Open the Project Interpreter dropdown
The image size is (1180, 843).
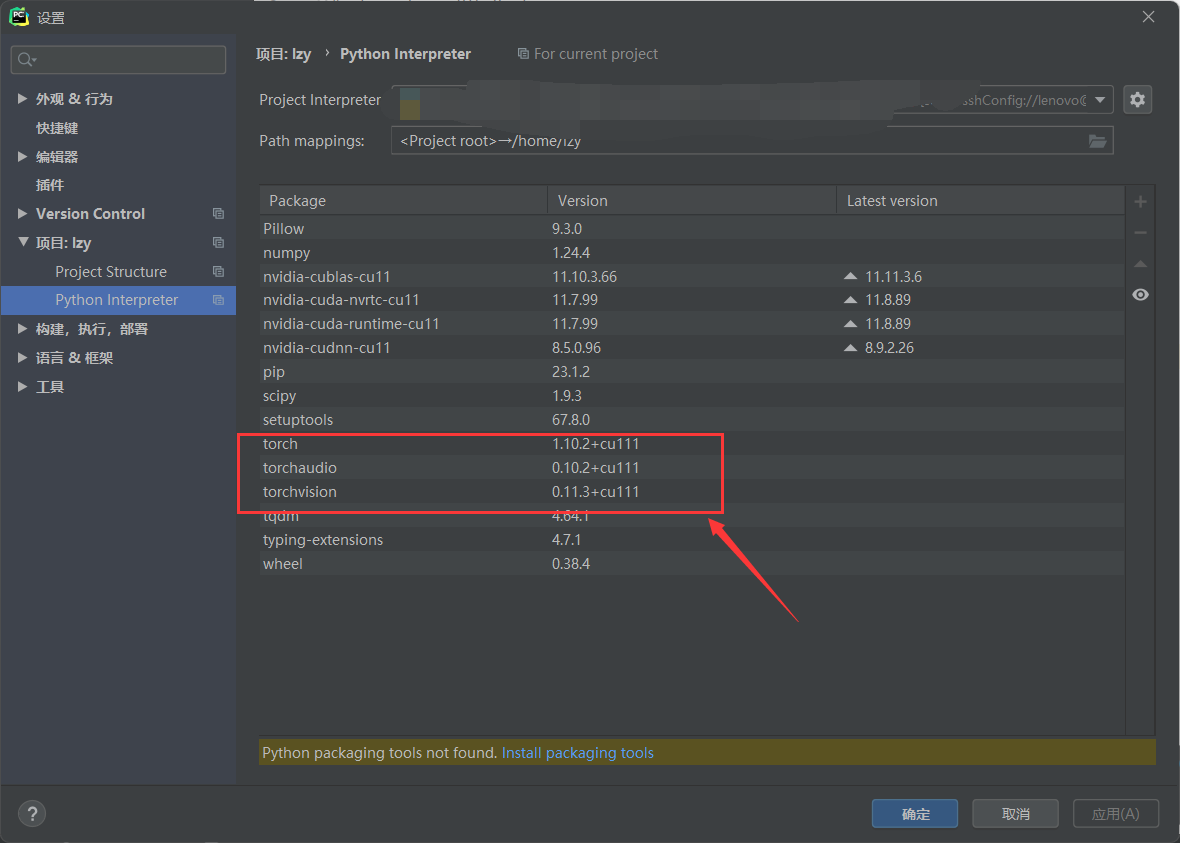(x=1100, y=100)
